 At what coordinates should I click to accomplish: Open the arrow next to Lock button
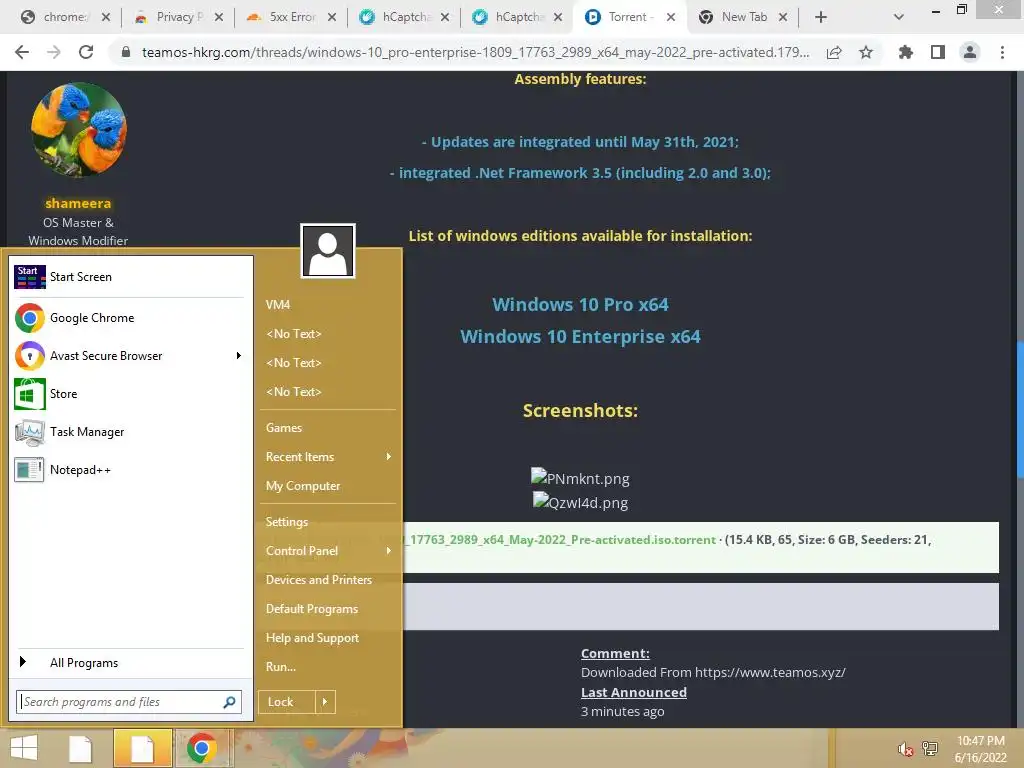point(325,702)
